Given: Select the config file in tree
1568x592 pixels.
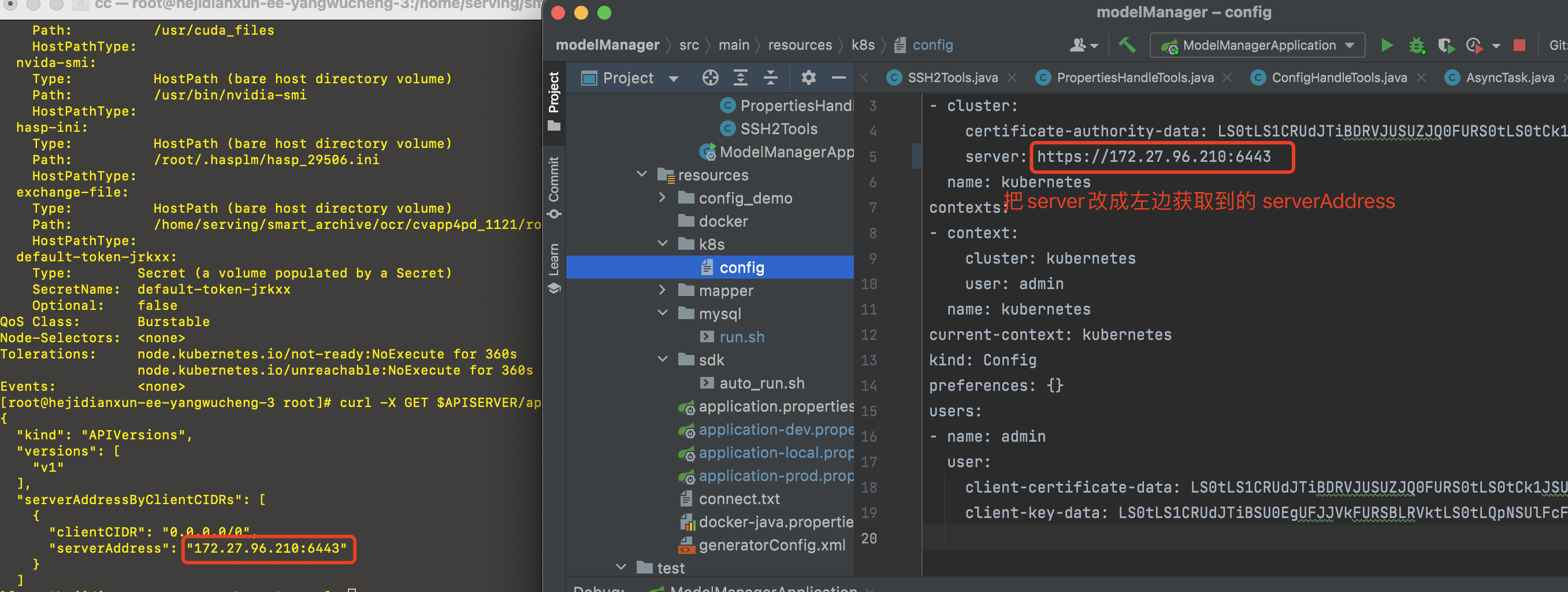Looking at the screenshot, I should pyautogui.click(x=709, y=267).
